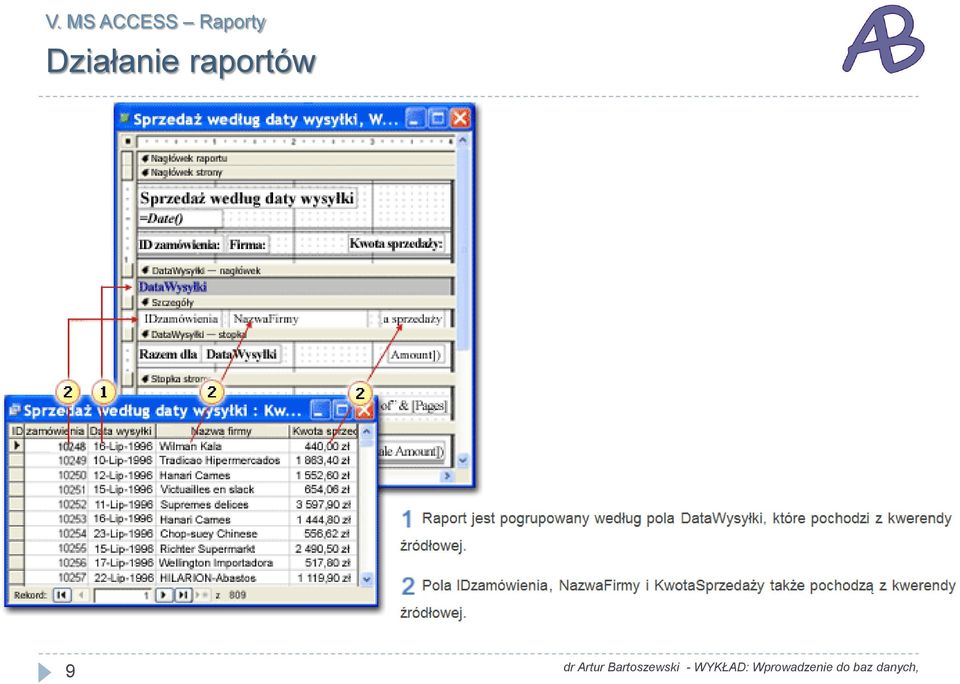The width and height of the screenshot is (960, 684).
Task: Click 'Nazwa firmy' column header in datasheet
Action: (222, 431)
